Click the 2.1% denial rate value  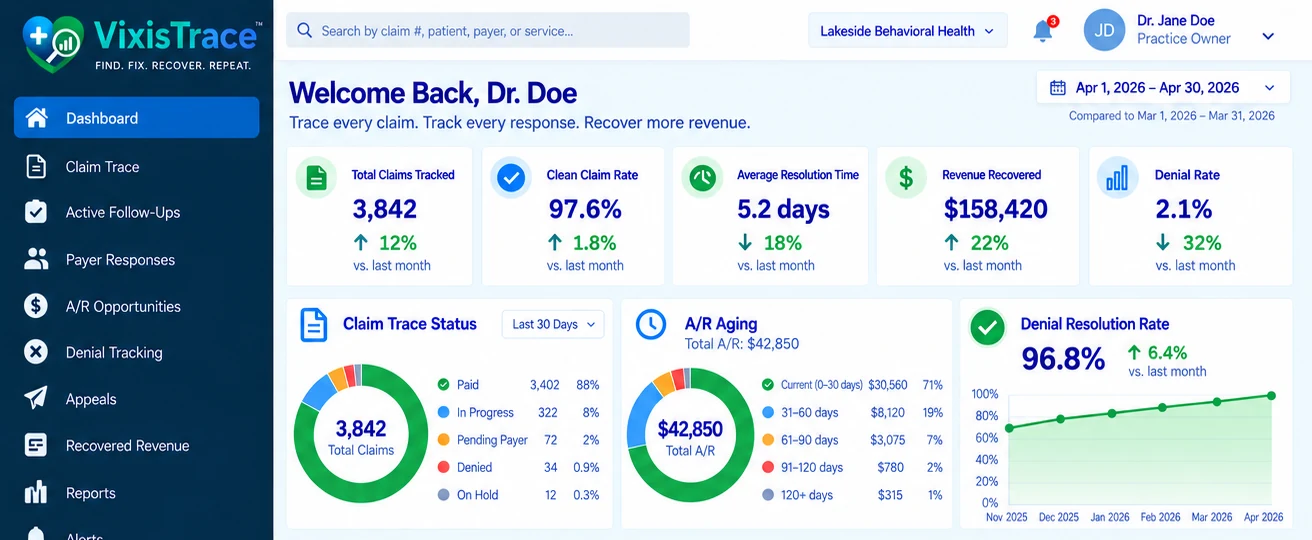click(x=1184, y=209)
